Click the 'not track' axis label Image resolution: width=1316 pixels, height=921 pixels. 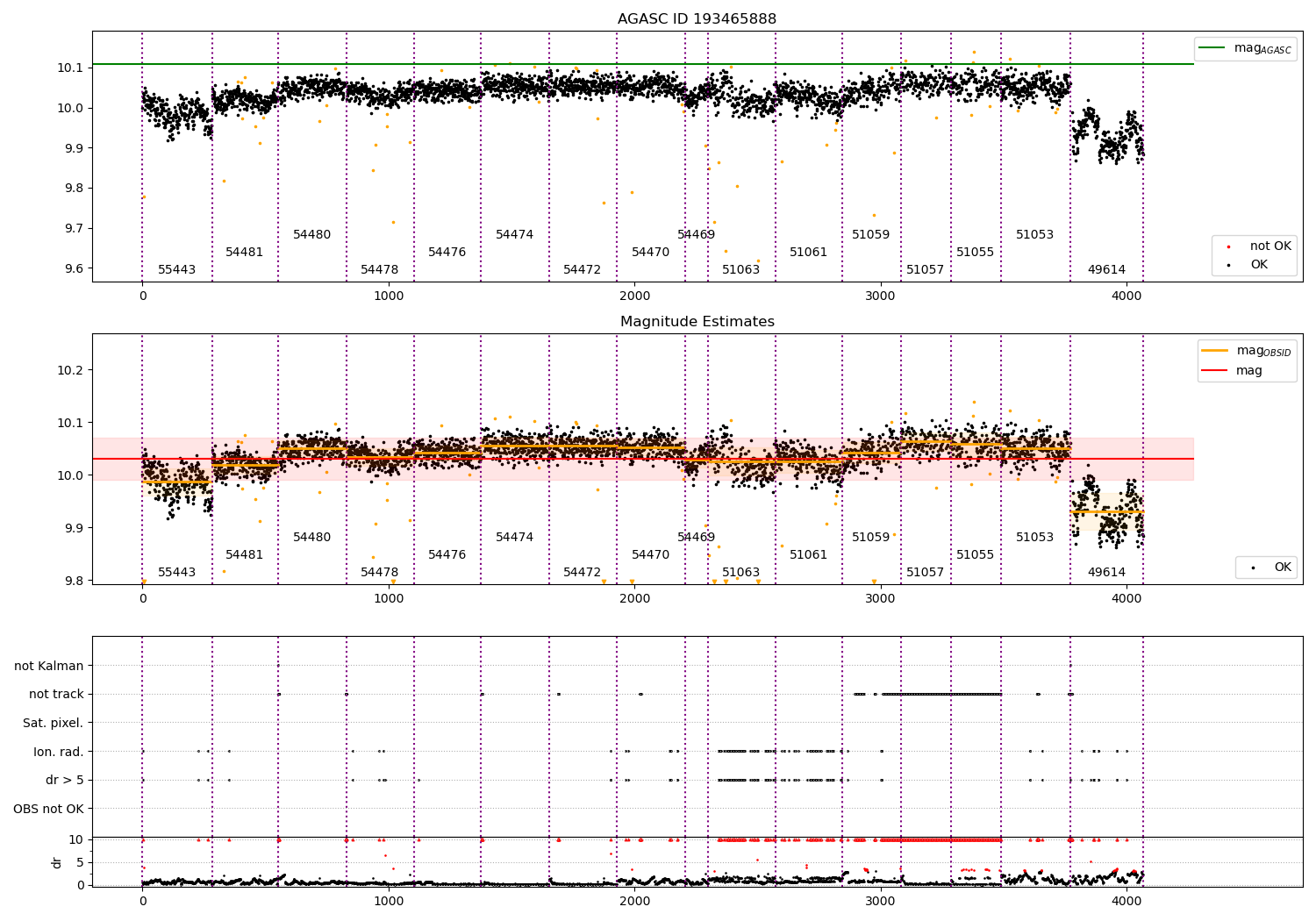coord(56,695)
